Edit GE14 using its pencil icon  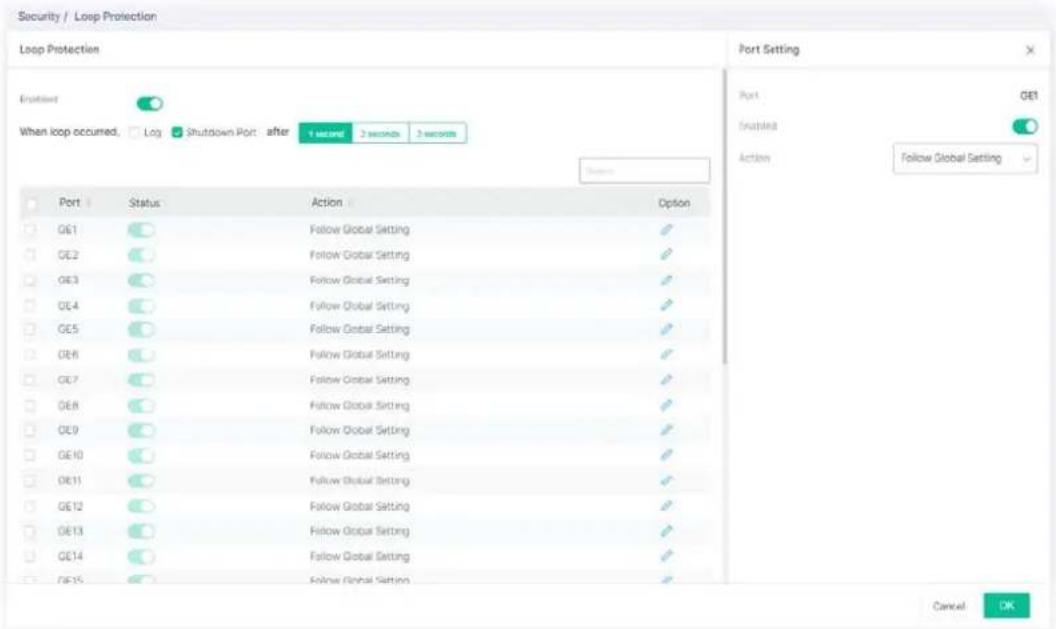pyautogui.click(x=666, y=556)
